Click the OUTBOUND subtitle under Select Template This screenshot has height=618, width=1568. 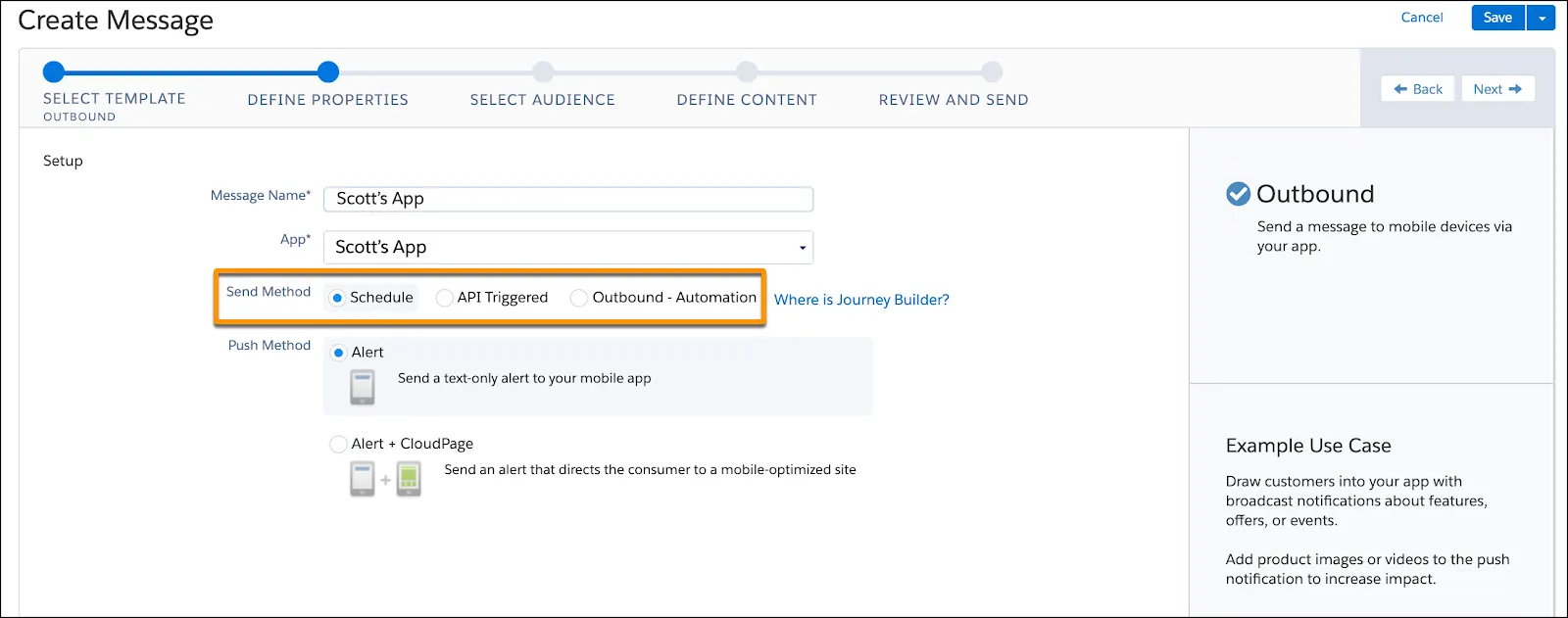79,117
